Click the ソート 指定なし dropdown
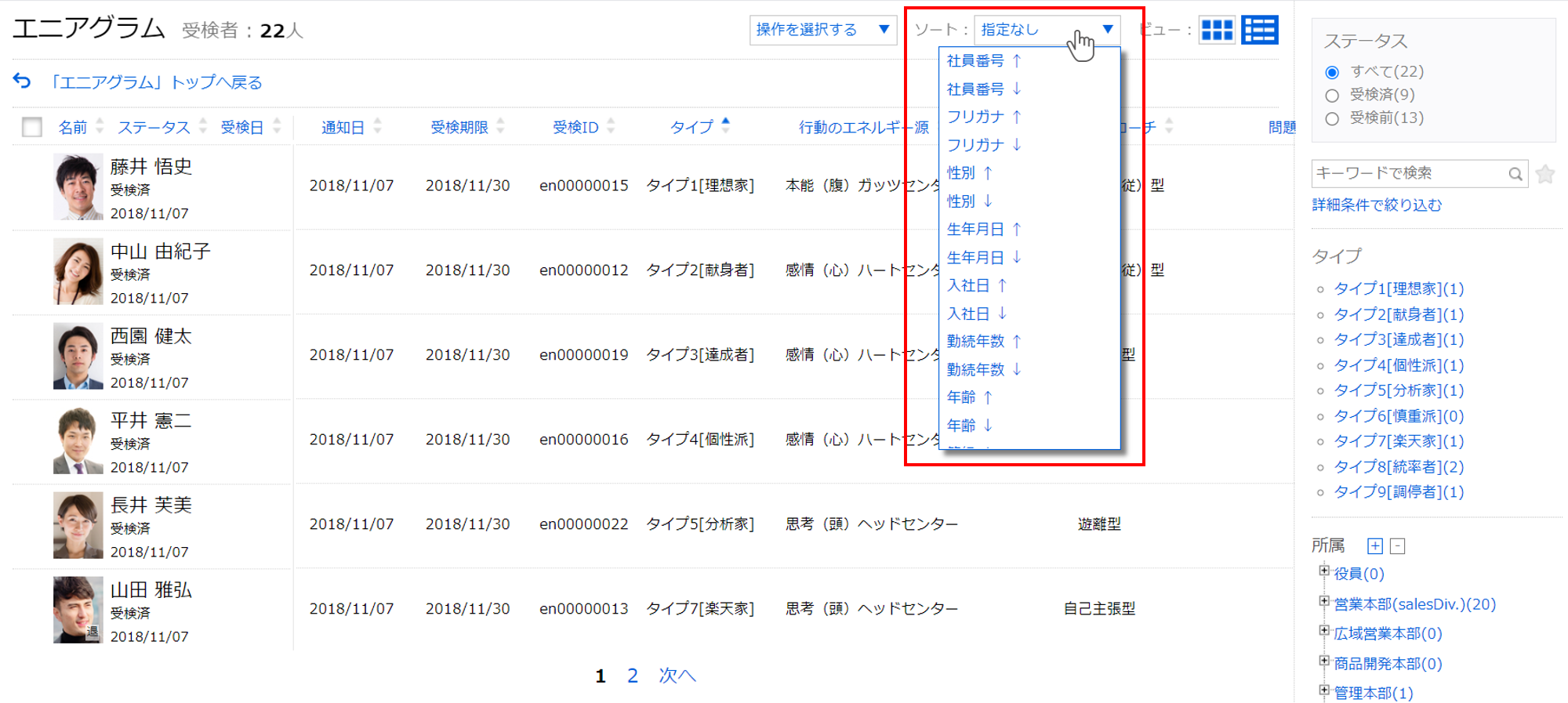 [x=1047, y=30]
